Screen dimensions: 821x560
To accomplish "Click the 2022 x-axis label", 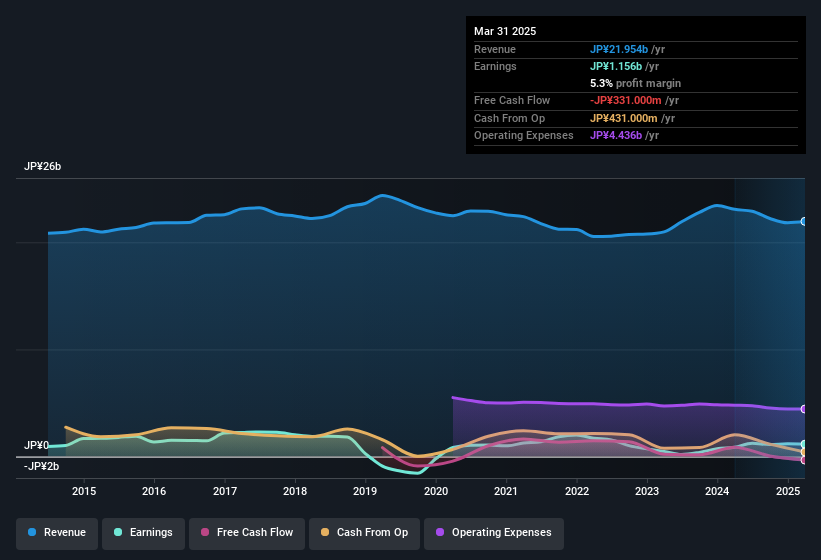I will 576,491.
